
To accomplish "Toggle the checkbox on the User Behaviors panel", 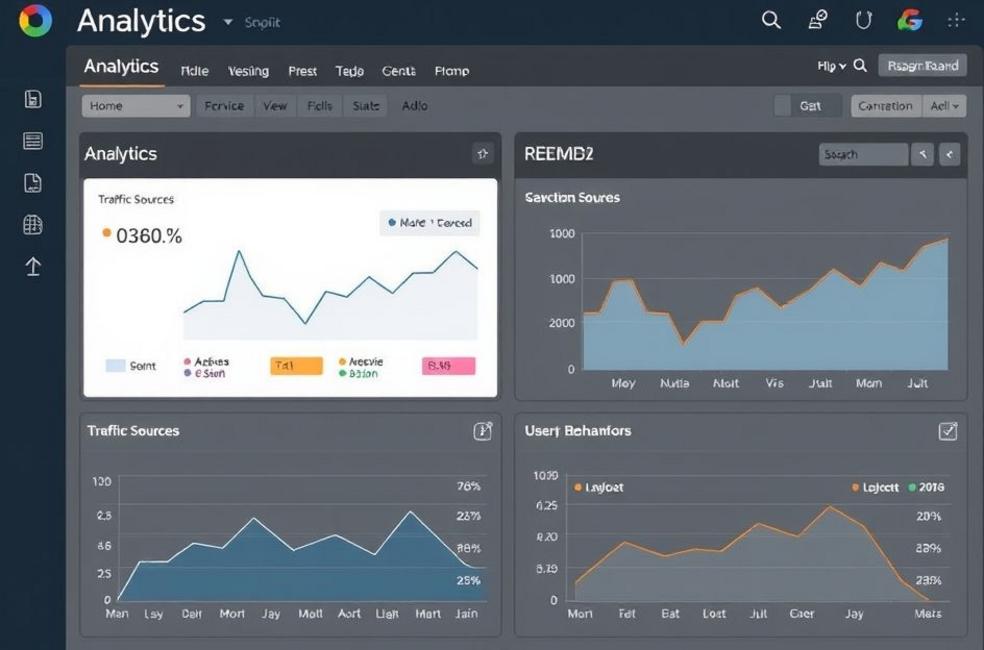I will coord(946,431).
